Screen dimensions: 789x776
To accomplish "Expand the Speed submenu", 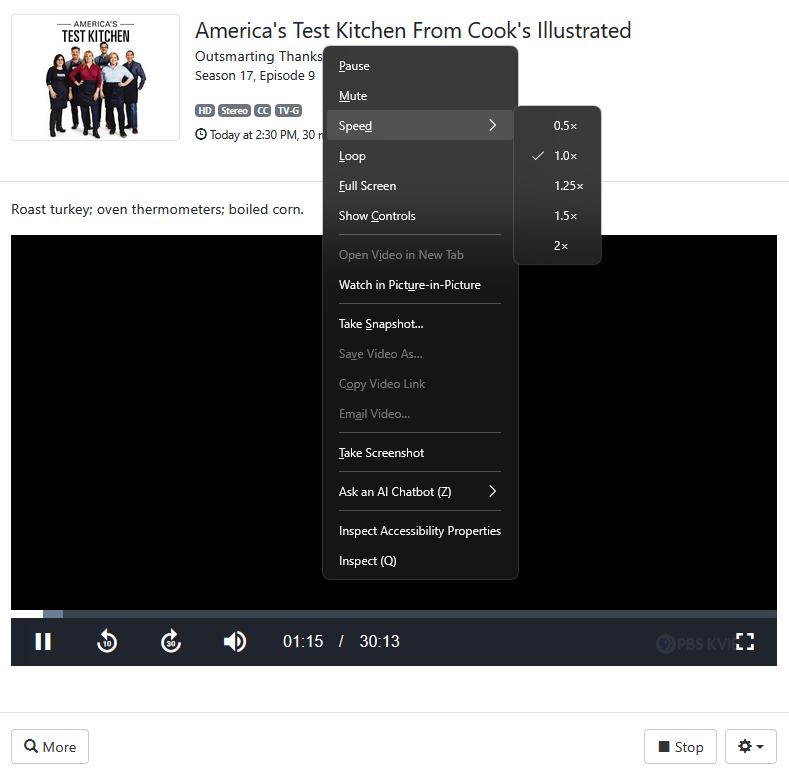I will click(x=418, y=126).
